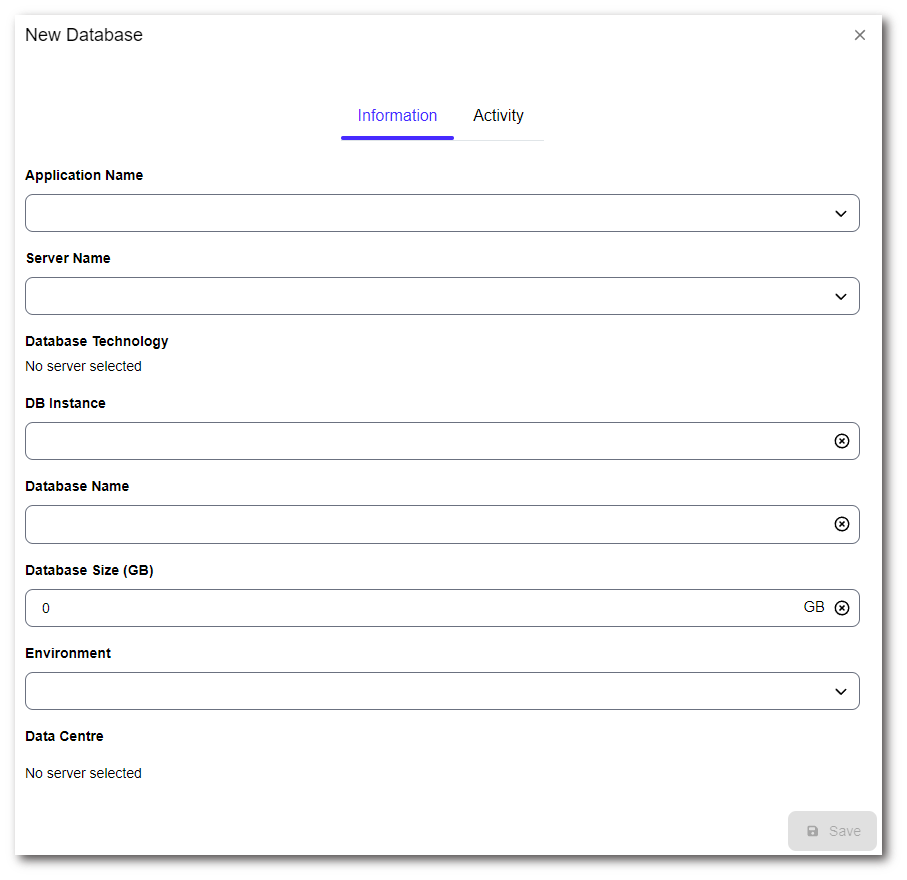Switch to the Information tab
This screenshot has height=880, width=907.
pyautogui.click(x=397, y=116)
